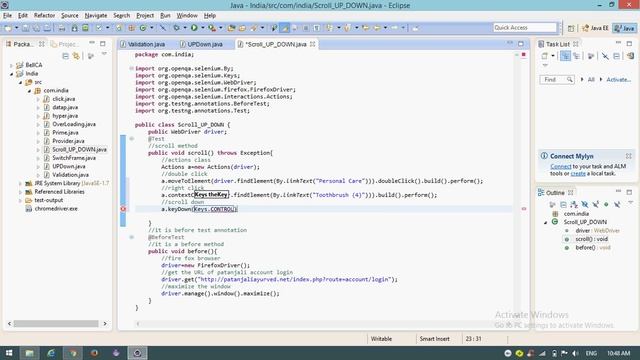Click Collapse All icon in Task List

616,56
